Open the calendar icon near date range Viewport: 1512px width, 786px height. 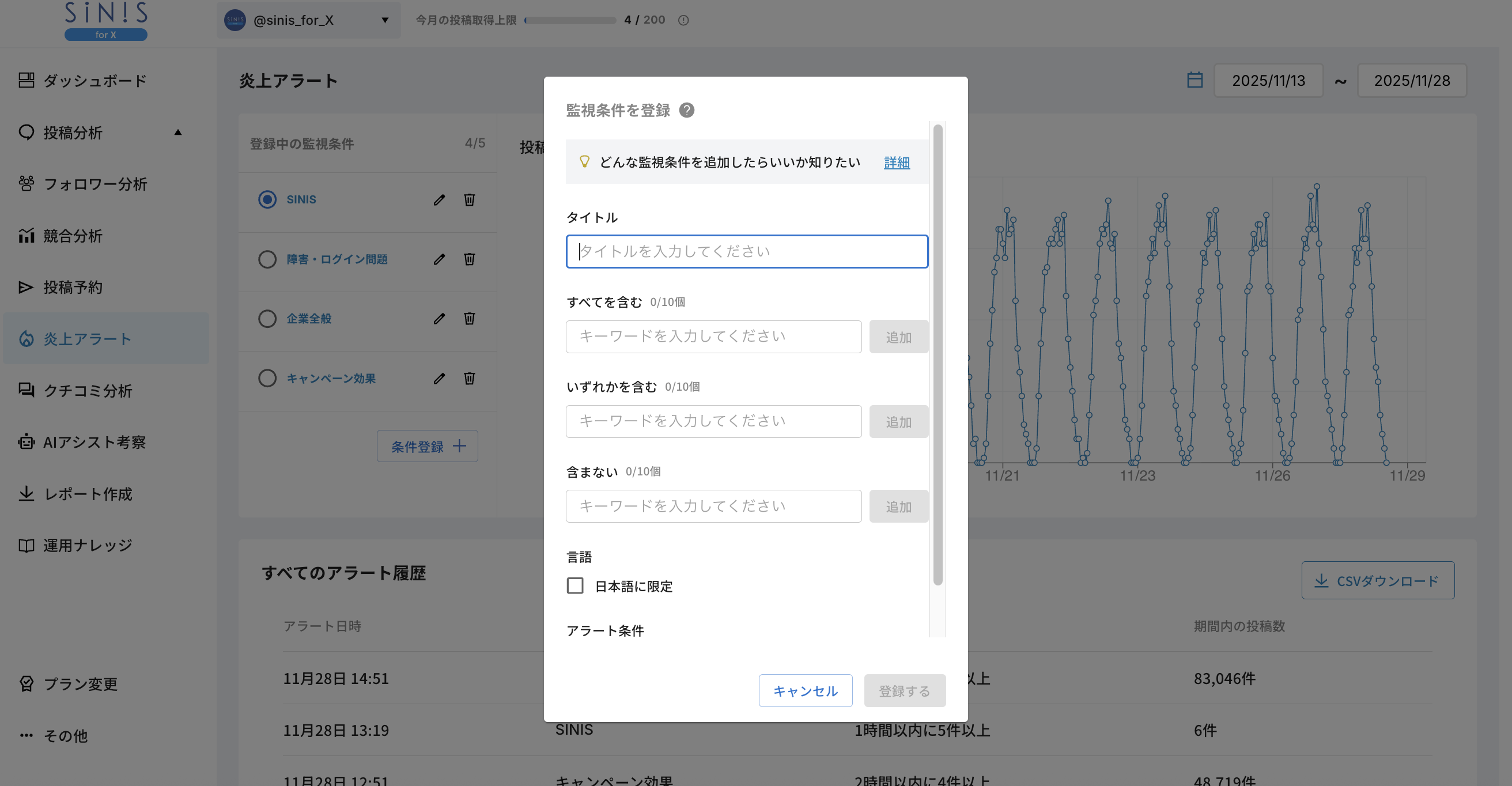[1196, 80]
